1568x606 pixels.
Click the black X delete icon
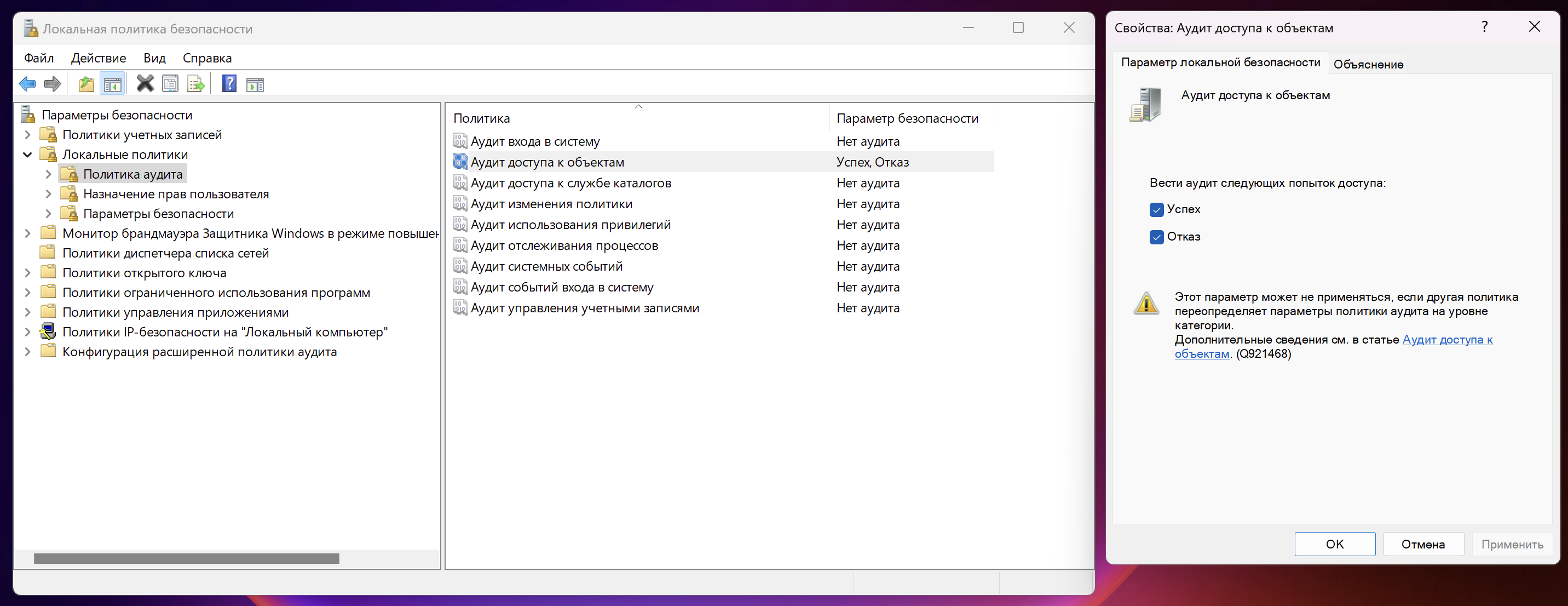pyautogui.click(x=145, y=83)
